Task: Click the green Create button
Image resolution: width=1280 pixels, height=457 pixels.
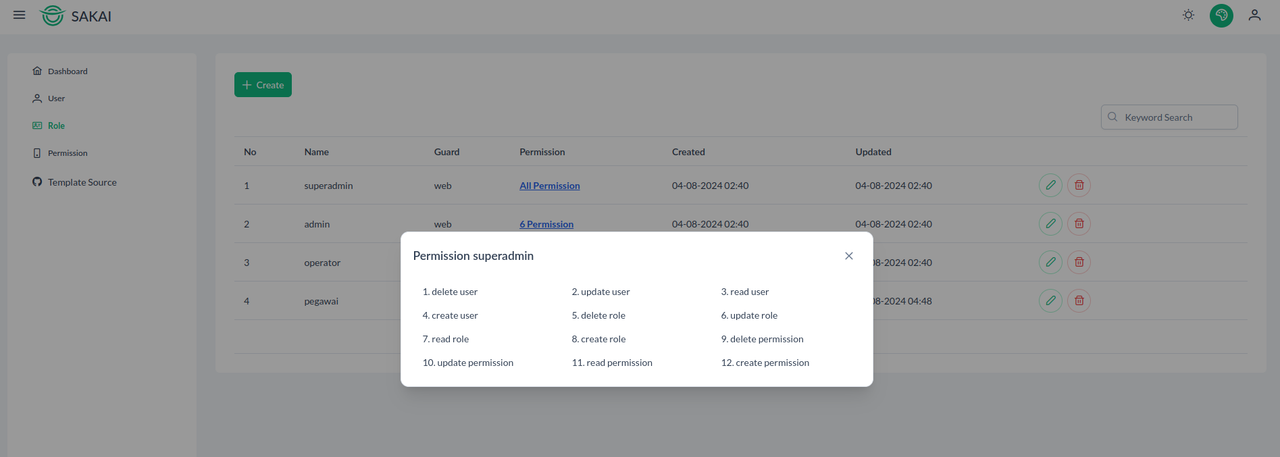Action: pos(263,85)
